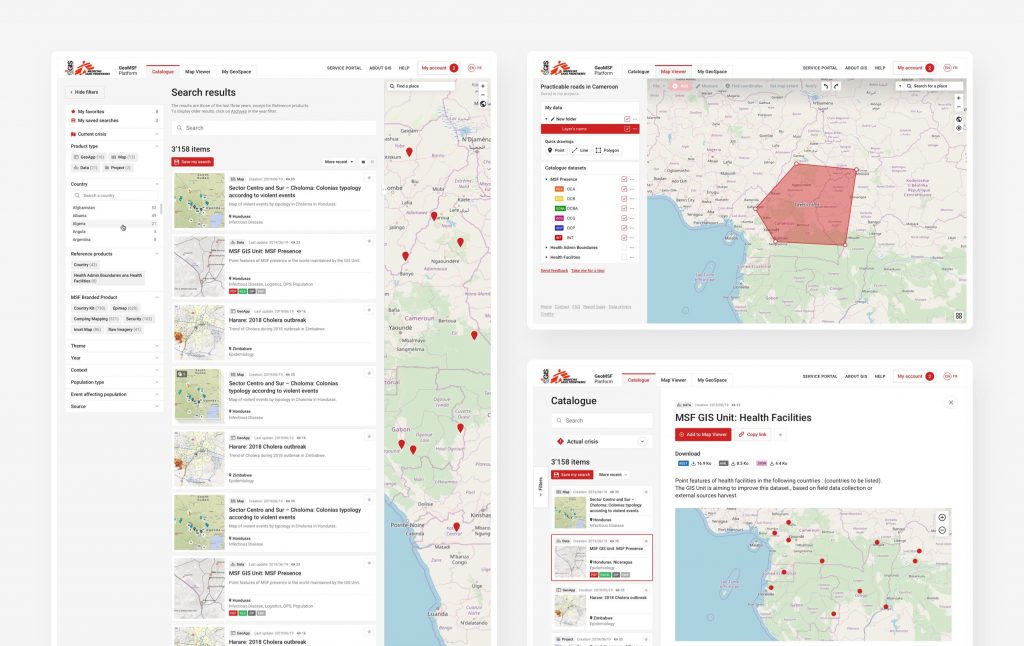Enable the Health Facilities dataset checkbox
Viewport: 1024px width, 646px height.
pos(624,257)
